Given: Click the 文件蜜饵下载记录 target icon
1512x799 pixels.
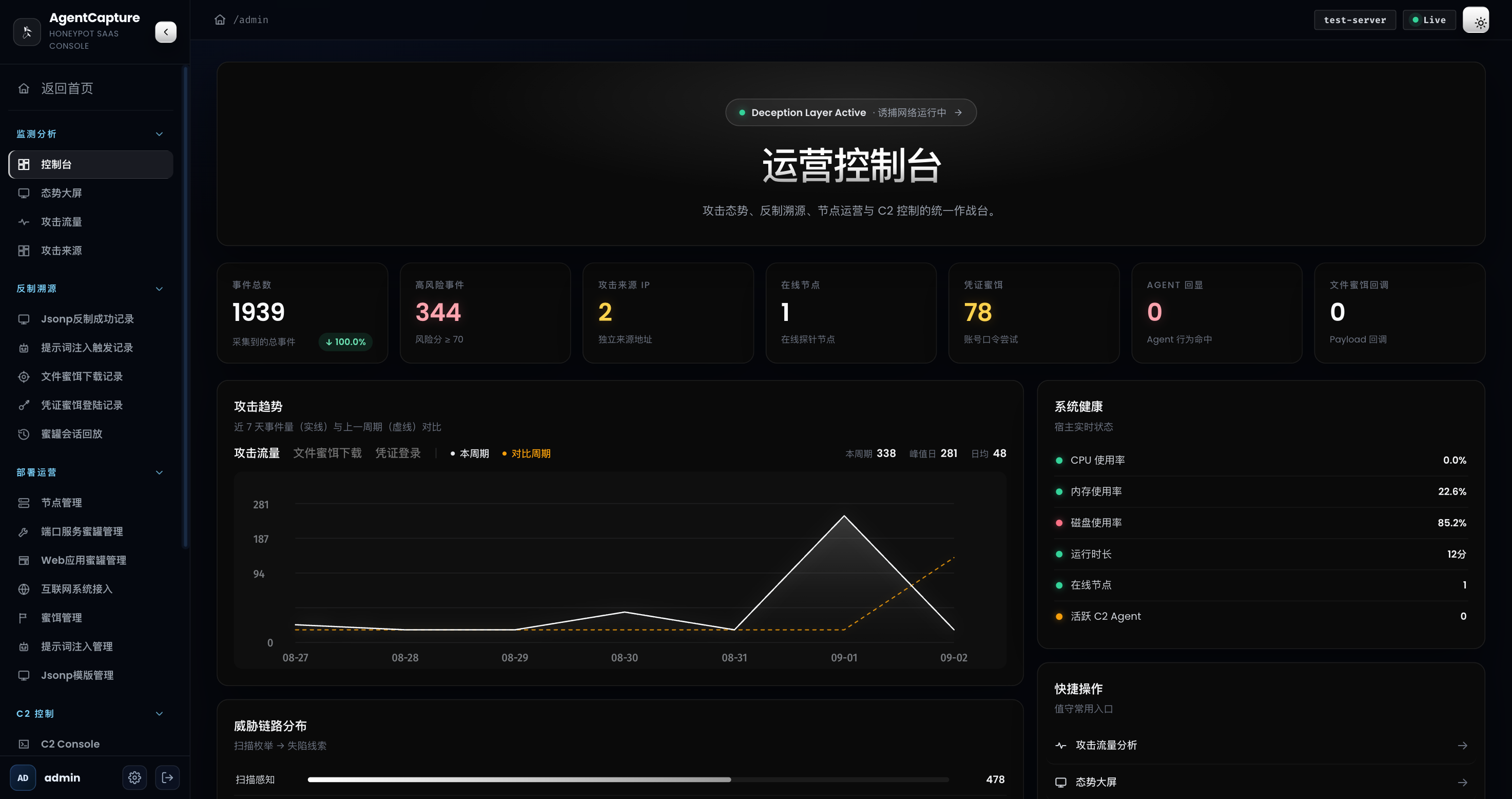Looking at the screenshot, I should click(x=24, y=376).
